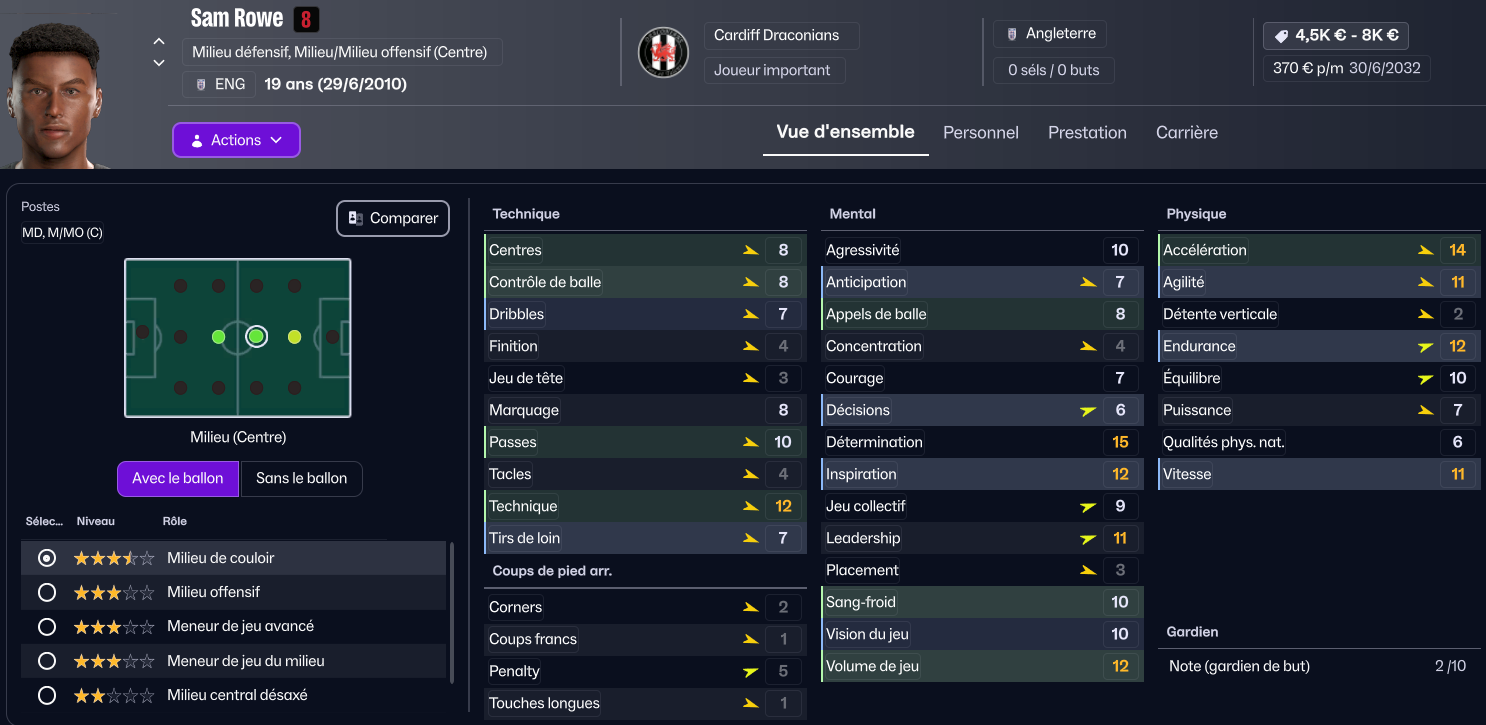Image resolution: width=1486 pixels, height=725 pixels.
Task: Select the Meneur de jeu avancé radio
Action: (46, 626)
